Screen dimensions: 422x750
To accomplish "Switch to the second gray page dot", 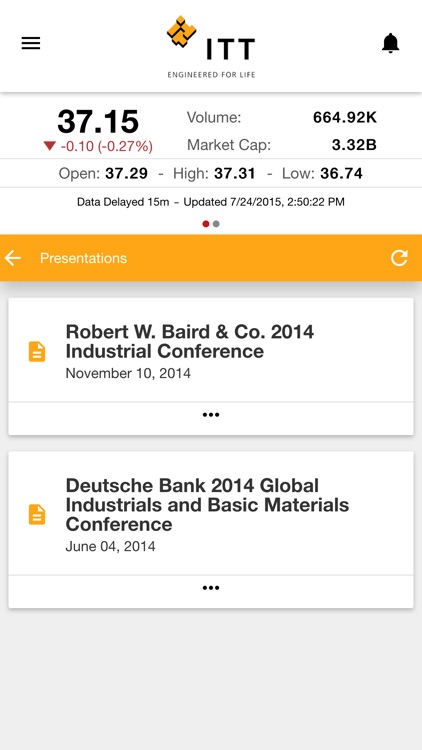I will click(x=216, y=224).
